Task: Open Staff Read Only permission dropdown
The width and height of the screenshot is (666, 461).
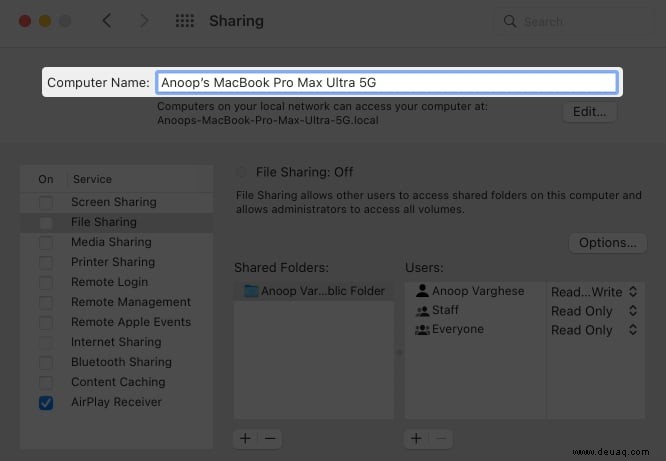Action: tap(594, 311)
